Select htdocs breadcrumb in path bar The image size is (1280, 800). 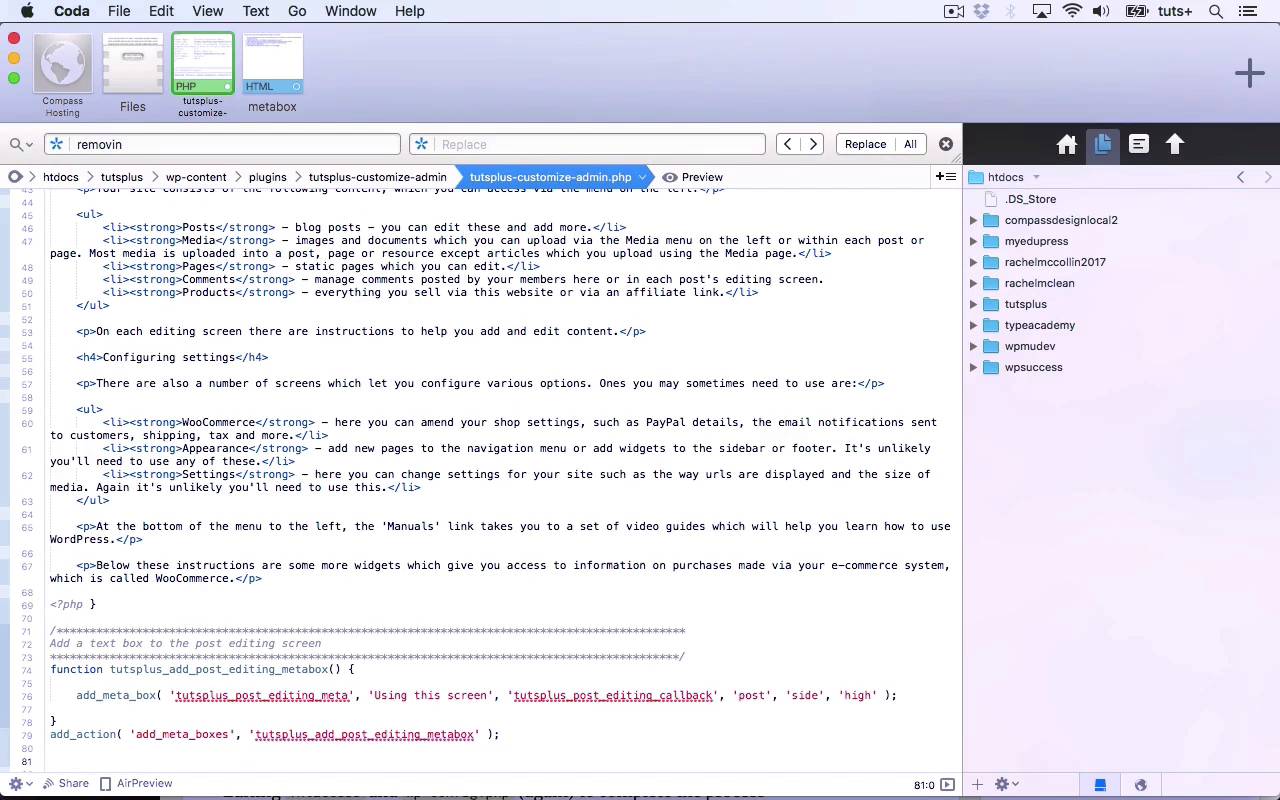pos(61,177)
